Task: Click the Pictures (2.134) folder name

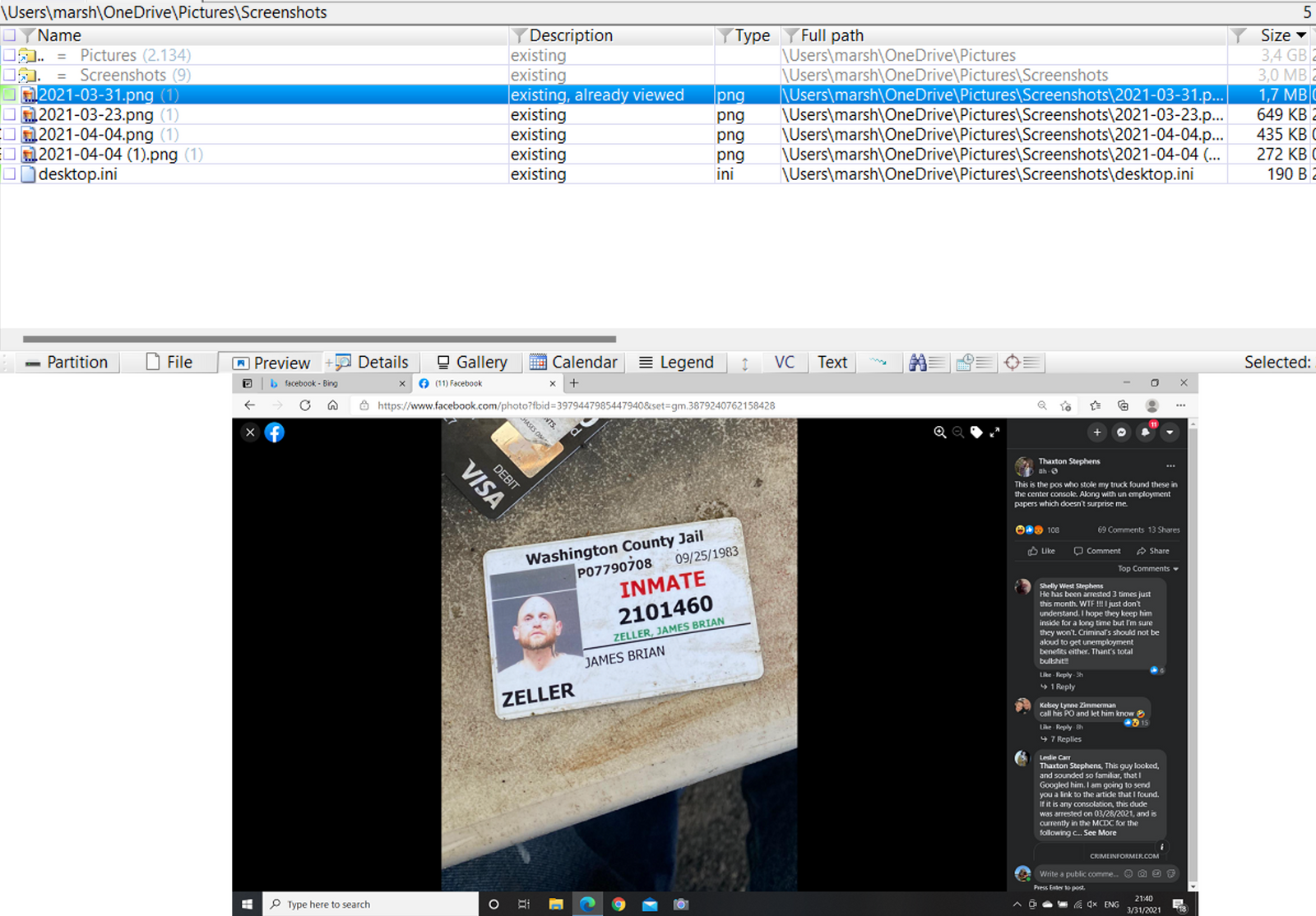Action: 136,56
